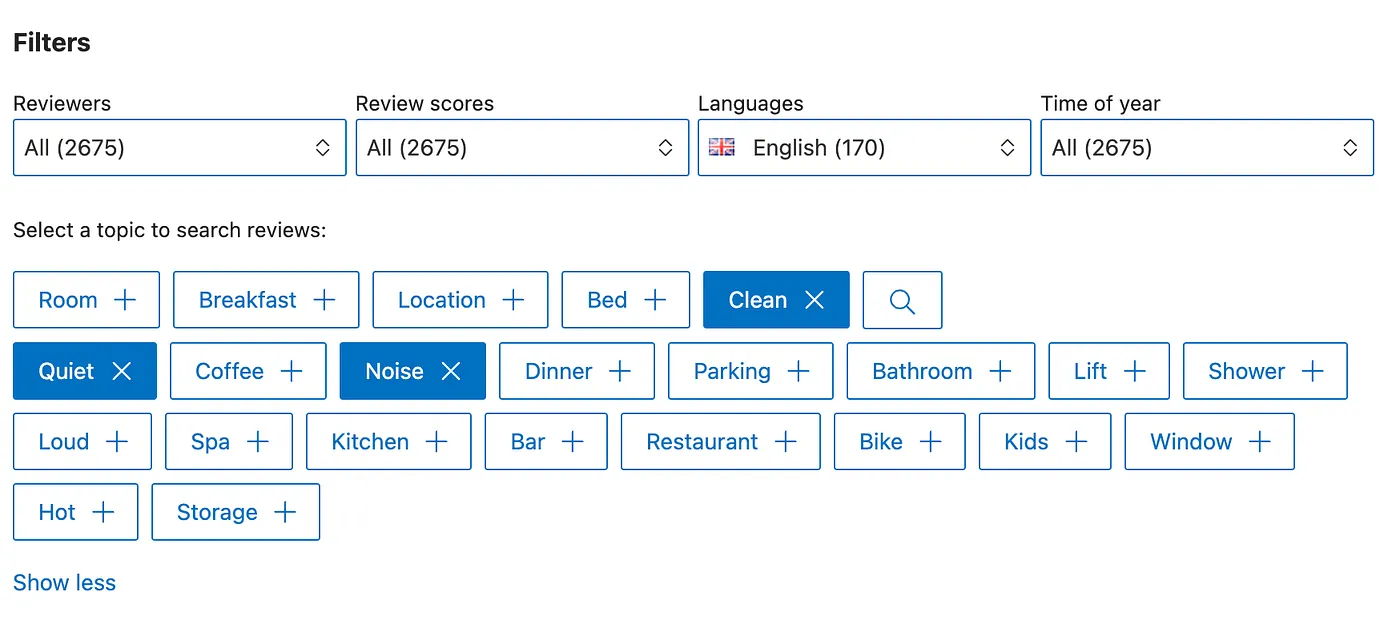Click the plus icon on Parking
The width and height of the screenshot is (1400, 633).
798,371
